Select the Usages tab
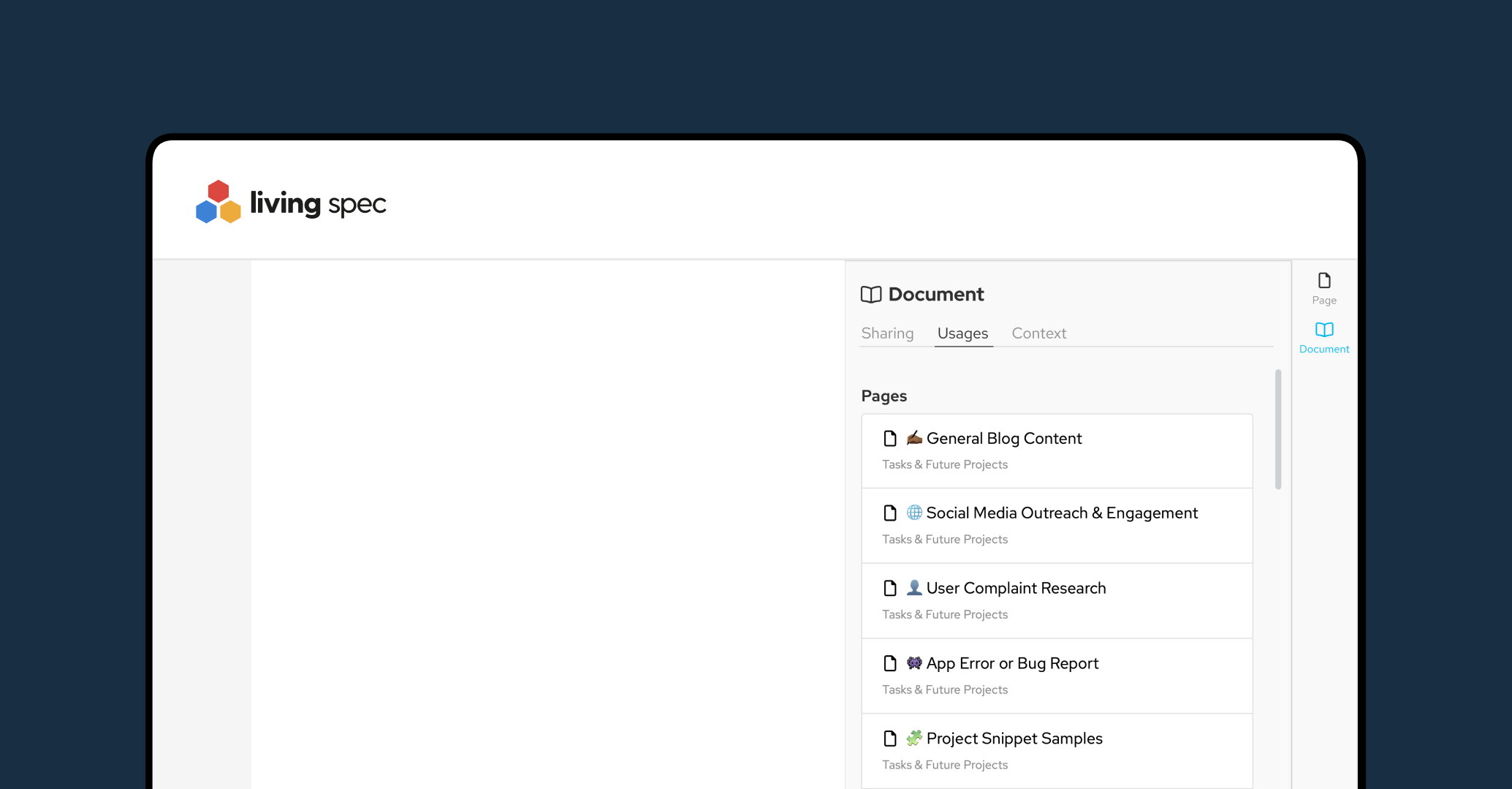 click(962, 333)
